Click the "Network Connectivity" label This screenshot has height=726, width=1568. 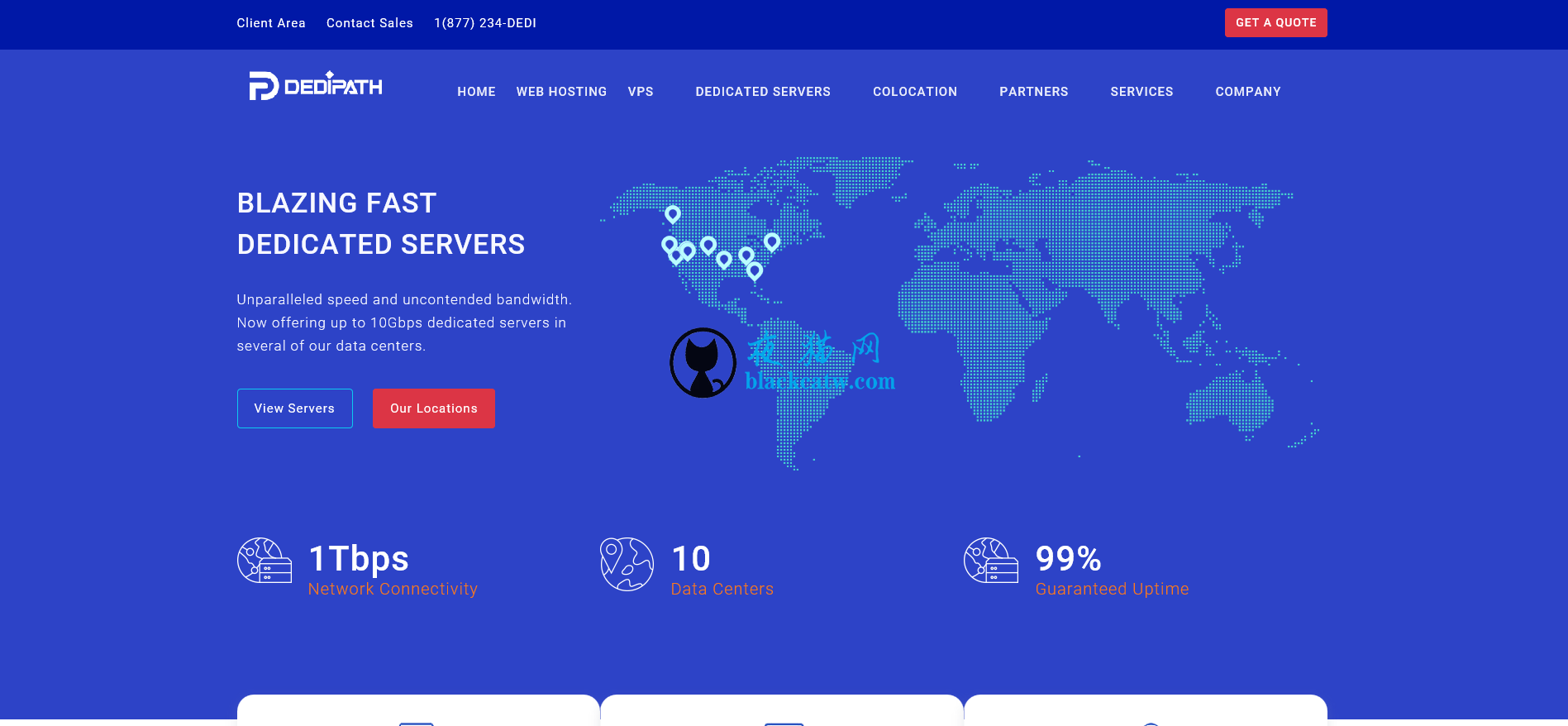(x=393, y=589)
